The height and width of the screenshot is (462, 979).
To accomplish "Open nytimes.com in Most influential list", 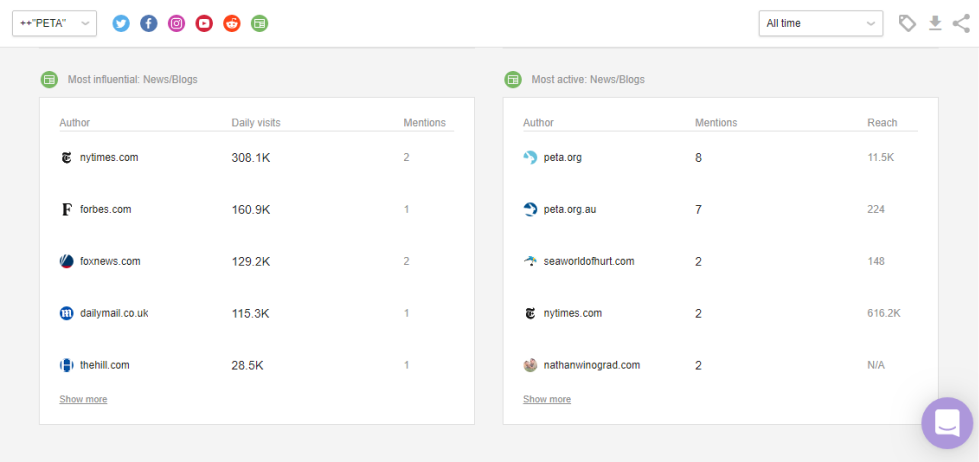I will (x=108, y=157).
